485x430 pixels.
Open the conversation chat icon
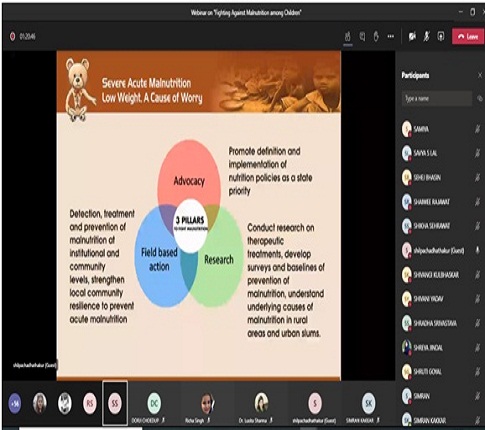click(362, 36)
